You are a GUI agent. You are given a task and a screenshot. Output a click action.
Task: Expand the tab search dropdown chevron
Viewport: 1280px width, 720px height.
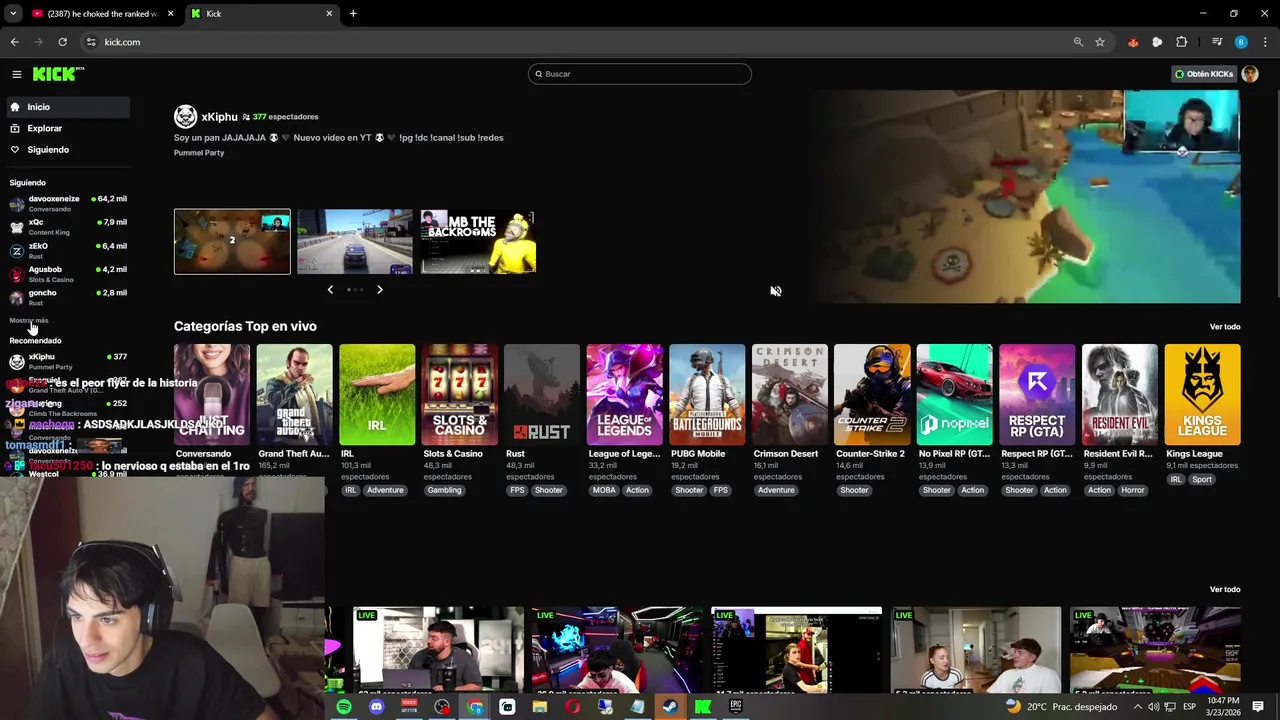(13, 14)
